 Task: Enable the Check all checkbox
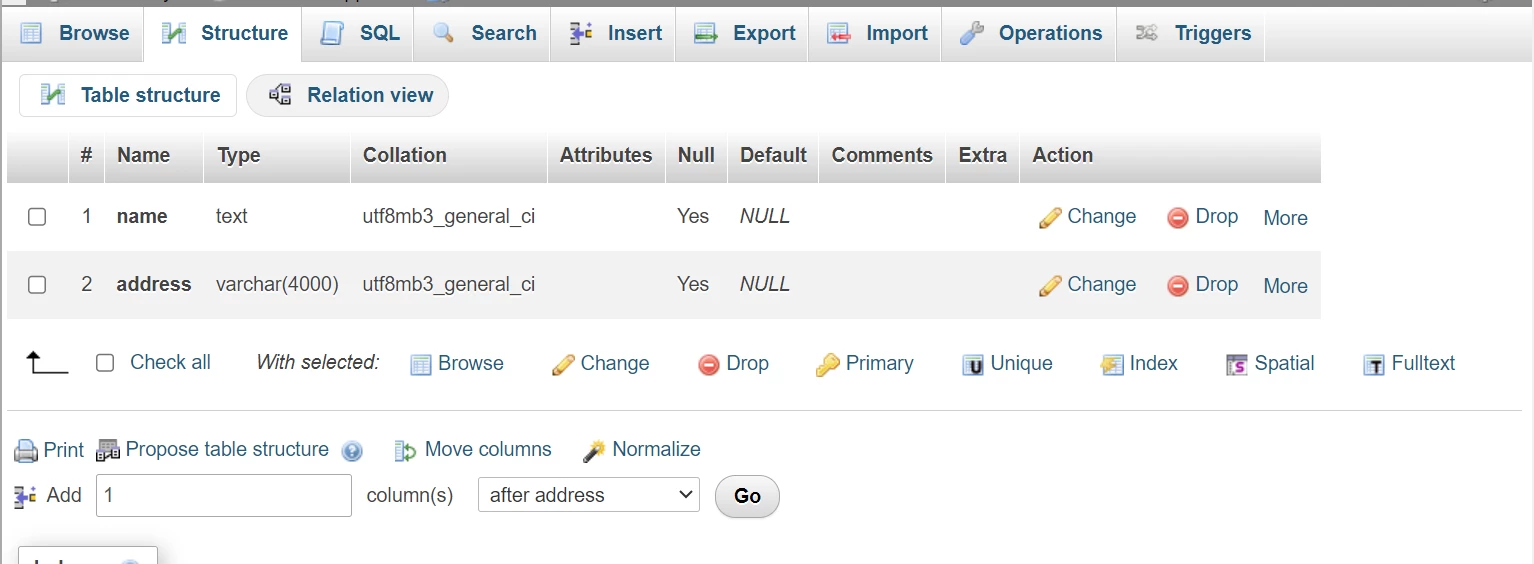click(105, 363)
